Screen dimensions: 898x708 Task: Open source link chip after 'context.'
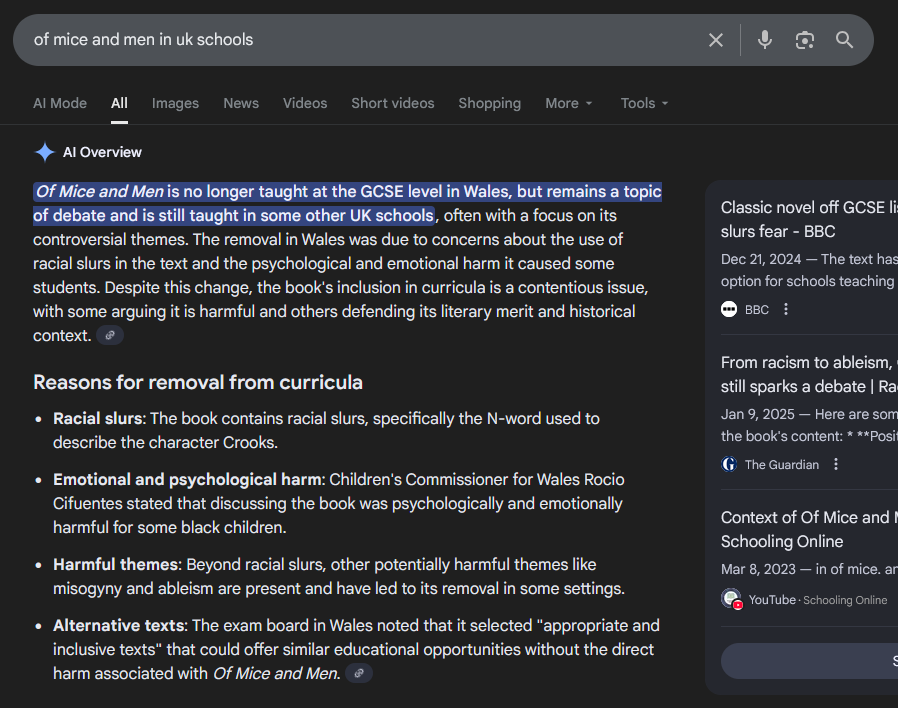pos(110,336)
